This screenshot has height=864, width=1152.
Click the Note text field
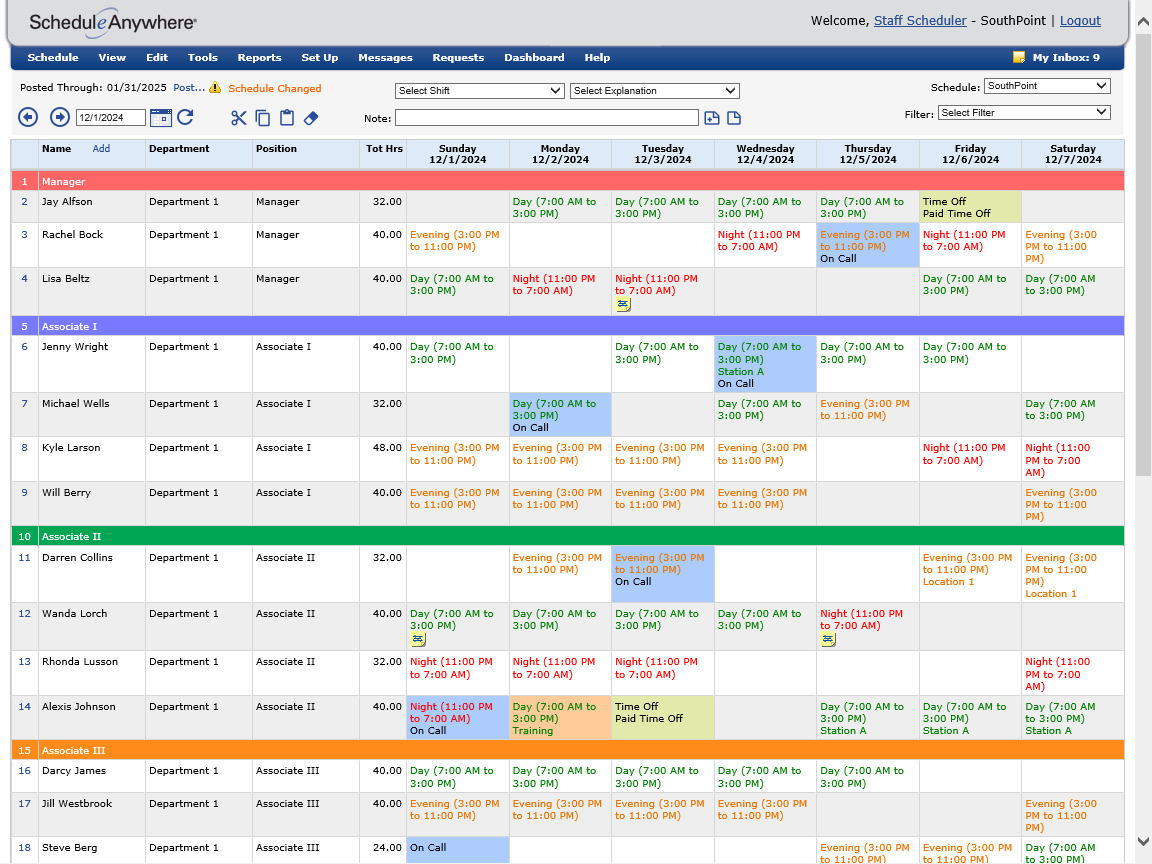click(x=546, y=118)
